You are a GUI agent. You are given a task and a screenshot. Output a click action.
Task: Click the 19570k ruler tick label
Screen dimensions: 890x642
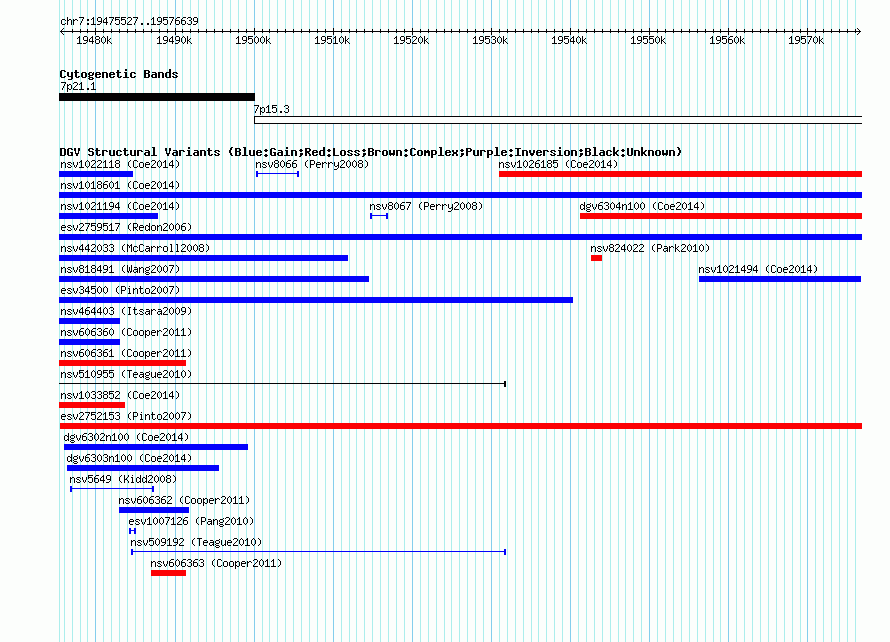[805, 40]
